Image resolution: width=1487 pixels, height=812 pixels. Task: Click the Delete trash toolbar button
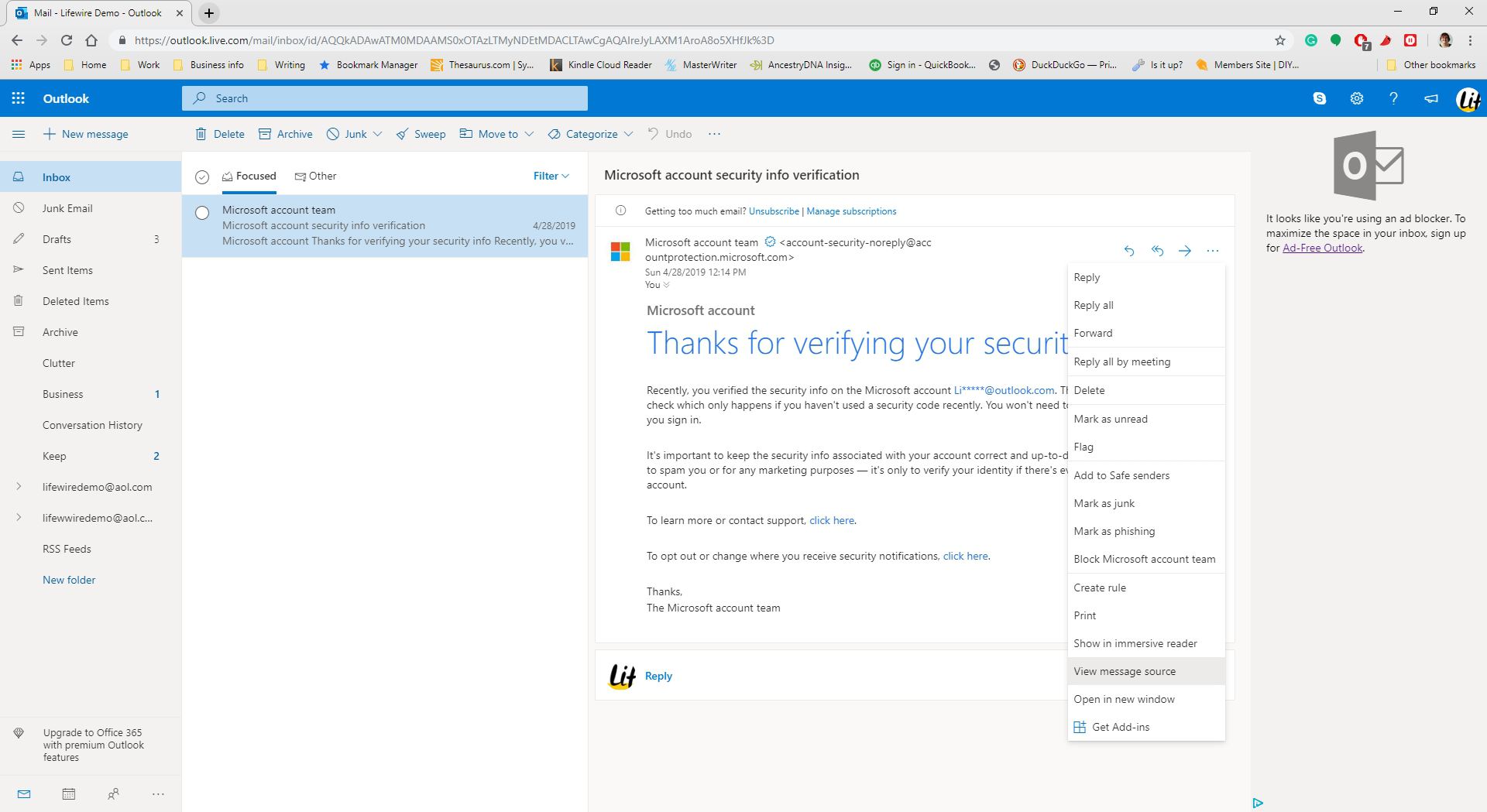[x=220, y=134]
